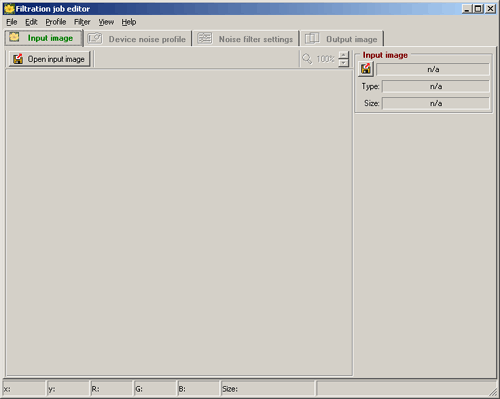Open the View menu
Viewport: 500px width, 399px height.
(x=106, y=22)
